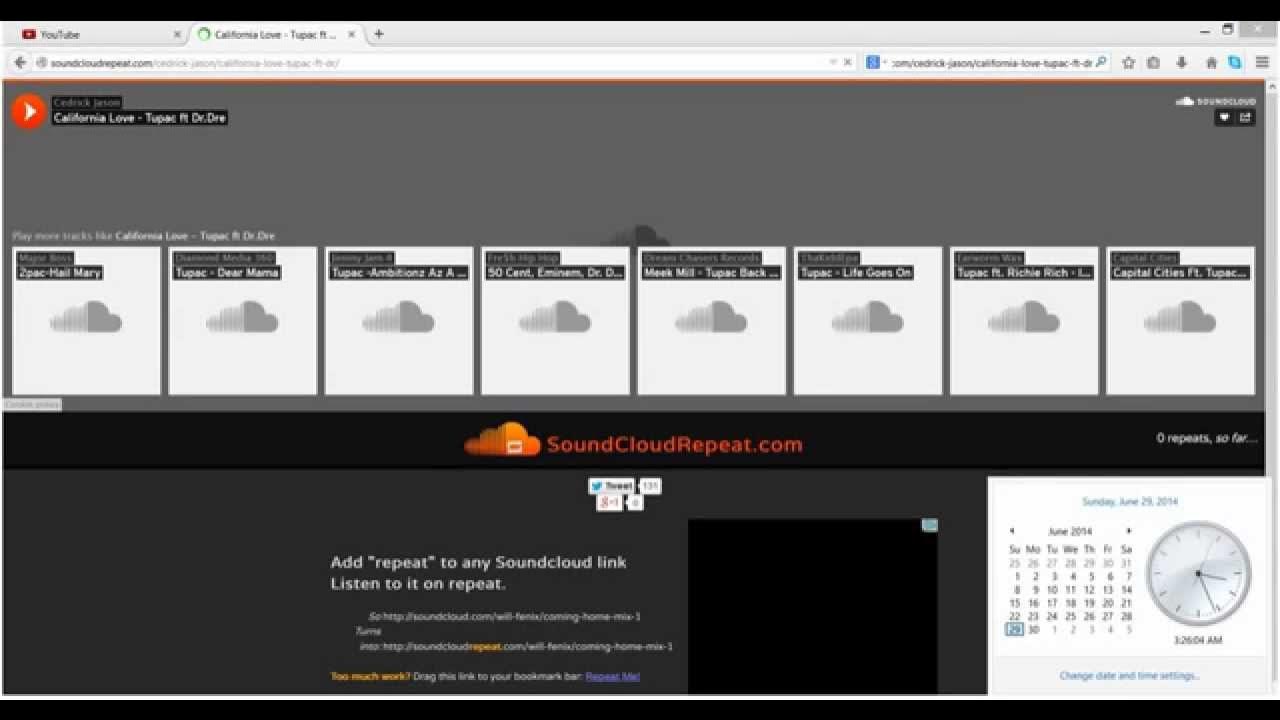Close the YouTube tab

[177, 34]
